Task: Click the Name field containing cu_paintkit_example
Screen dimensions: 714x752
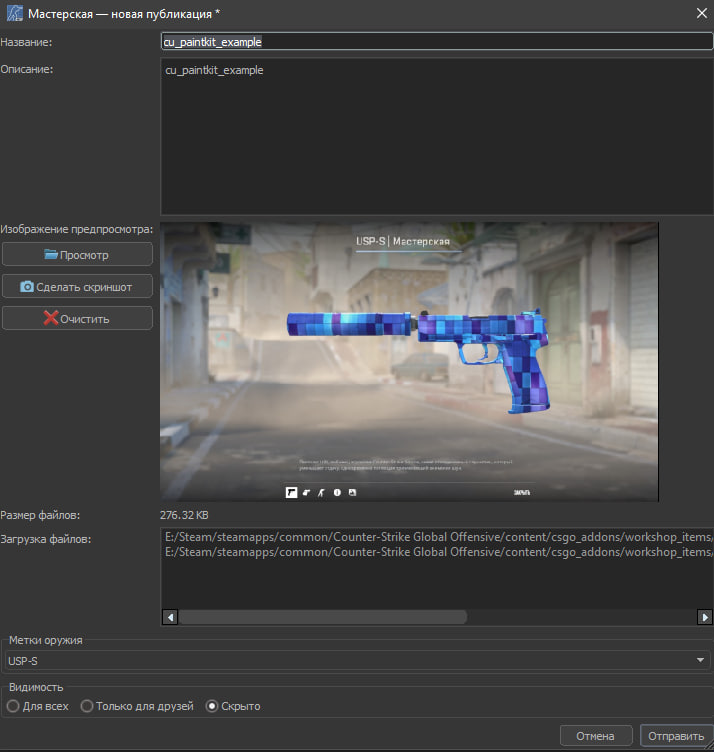Action: pos(437,42)
